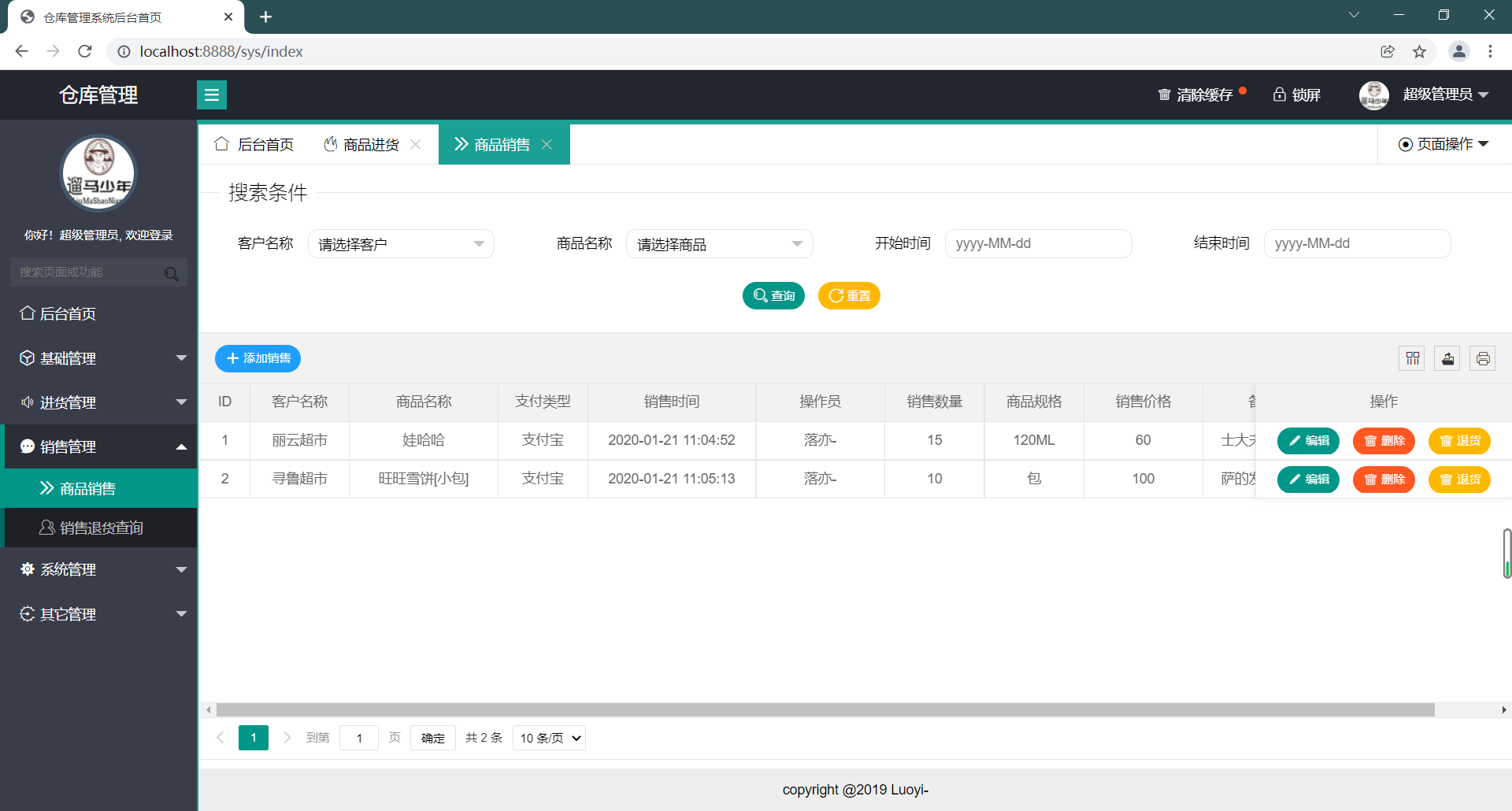1512x811 pixels.
Task: Go to the next page arrow in pagination
Action: point(287,738)
